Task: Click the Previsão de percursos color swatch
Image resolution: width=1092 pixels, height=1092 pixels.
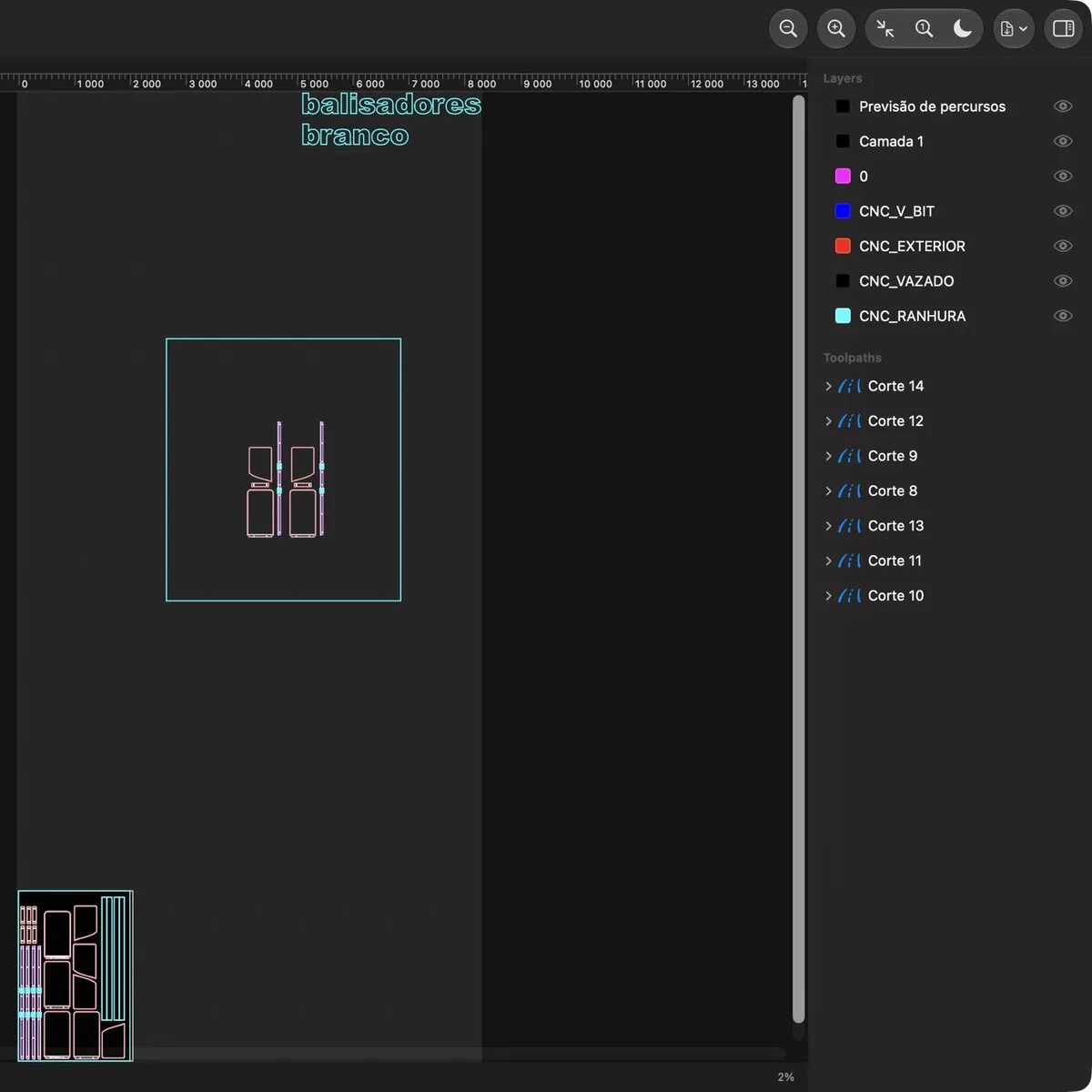Action: (x=843, y=106)
